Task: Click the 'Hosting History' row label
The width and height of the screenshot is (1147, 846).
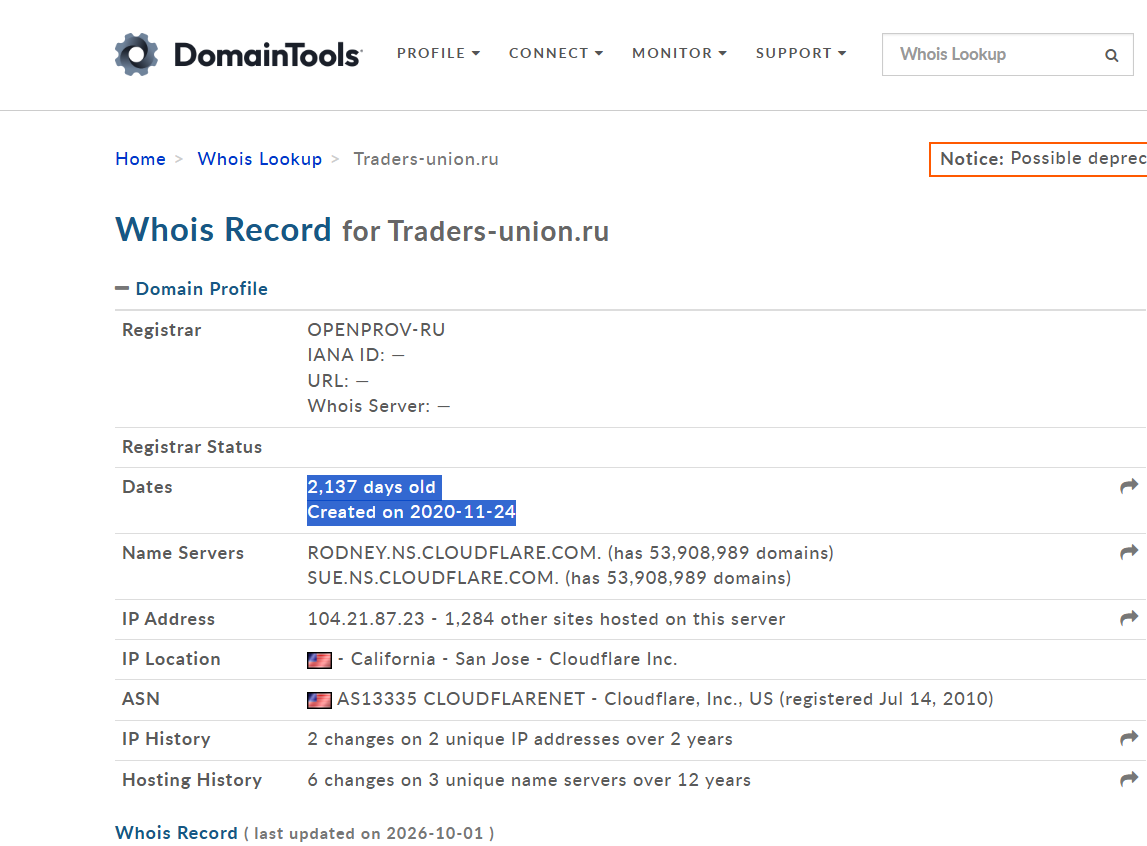Action: (192, 780)
